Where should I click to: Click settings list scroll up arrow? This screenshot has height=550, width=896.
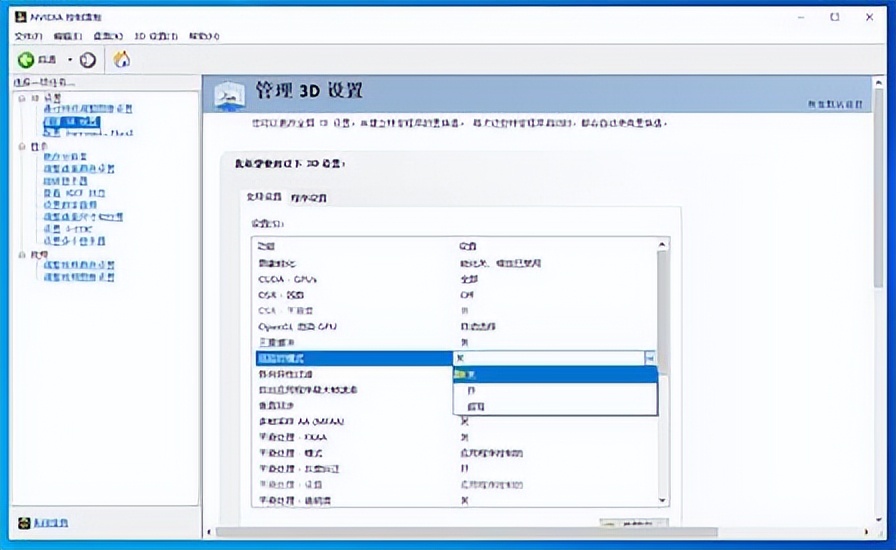point(662,245)
